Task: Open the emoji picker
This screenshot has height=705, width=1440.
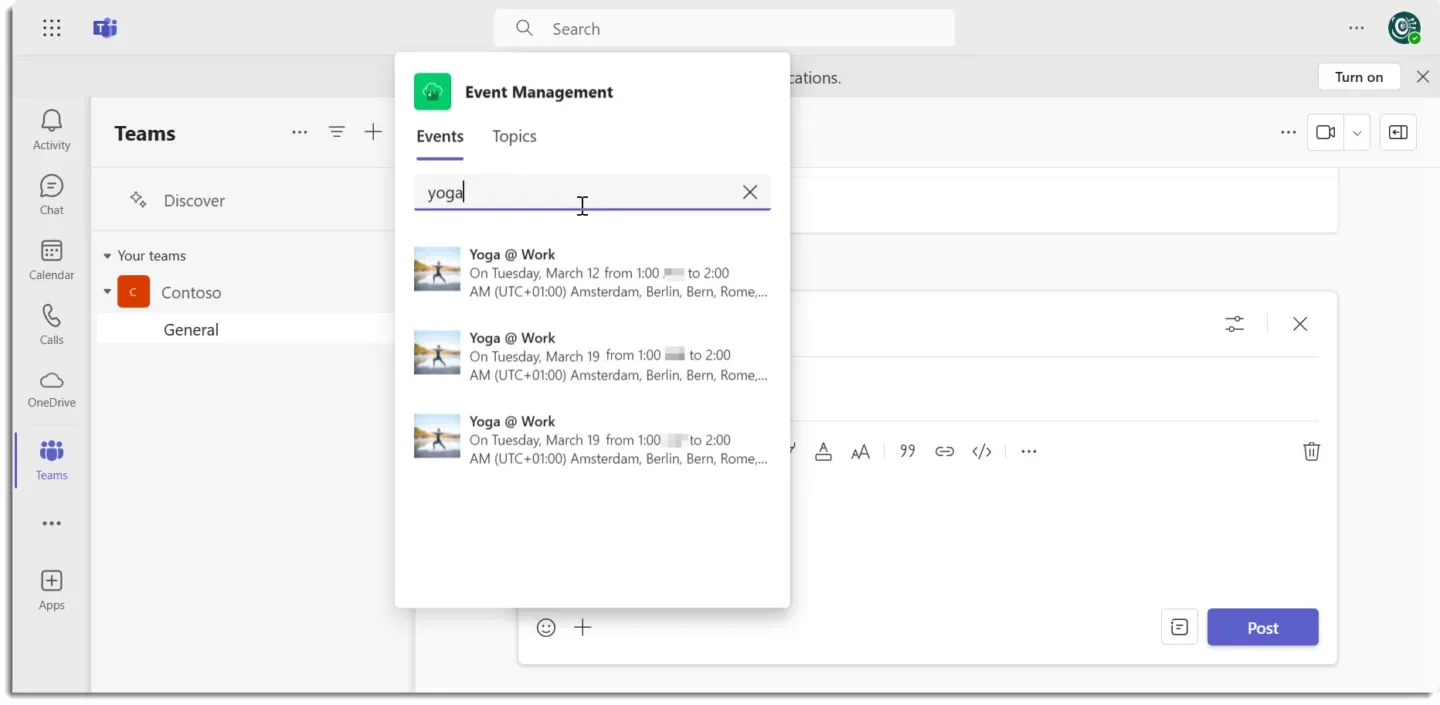Action: pos(546,628)
